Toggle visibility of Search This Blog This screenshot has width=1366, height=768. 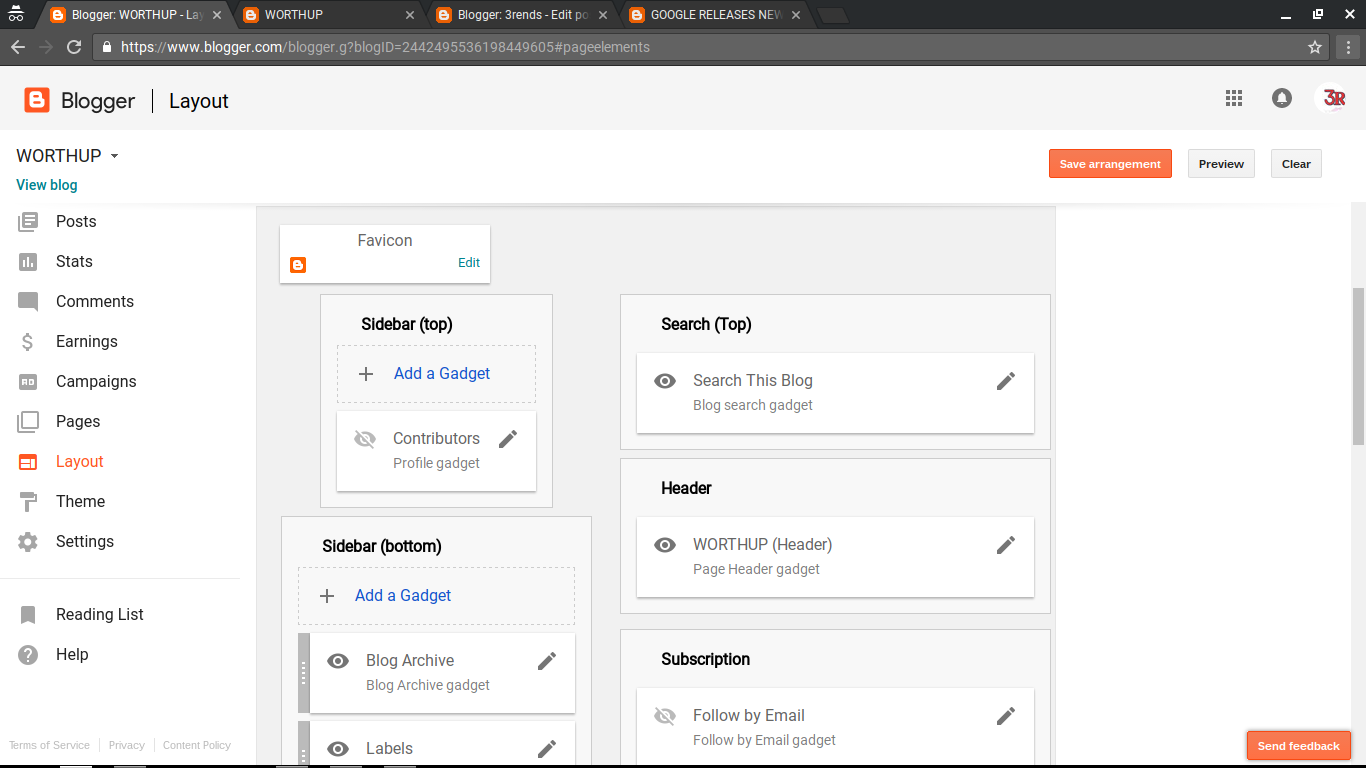(665, 381)
